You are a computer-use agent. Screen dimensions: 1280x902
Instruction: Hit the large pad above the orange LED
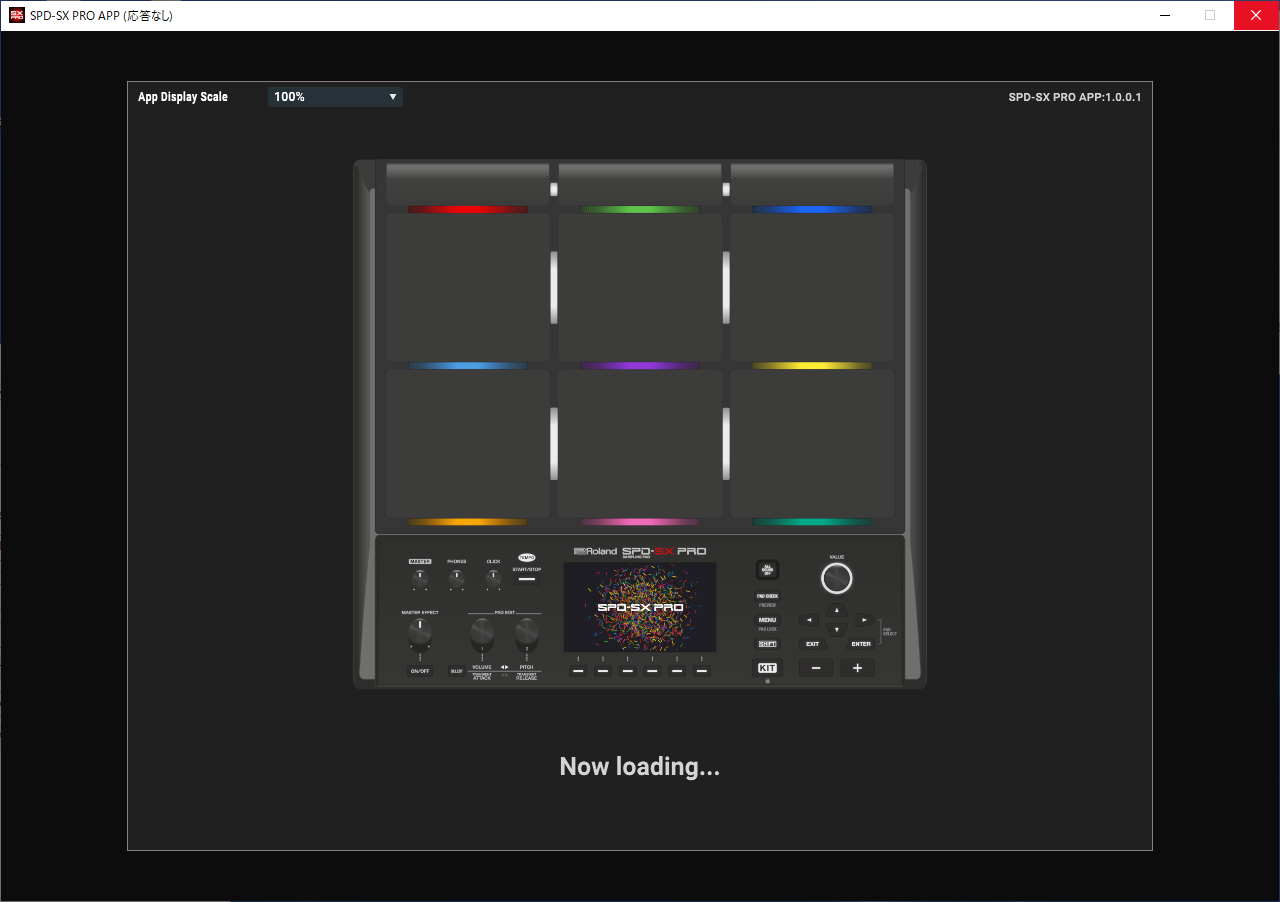pyautogui.click(x=468, y=444)
